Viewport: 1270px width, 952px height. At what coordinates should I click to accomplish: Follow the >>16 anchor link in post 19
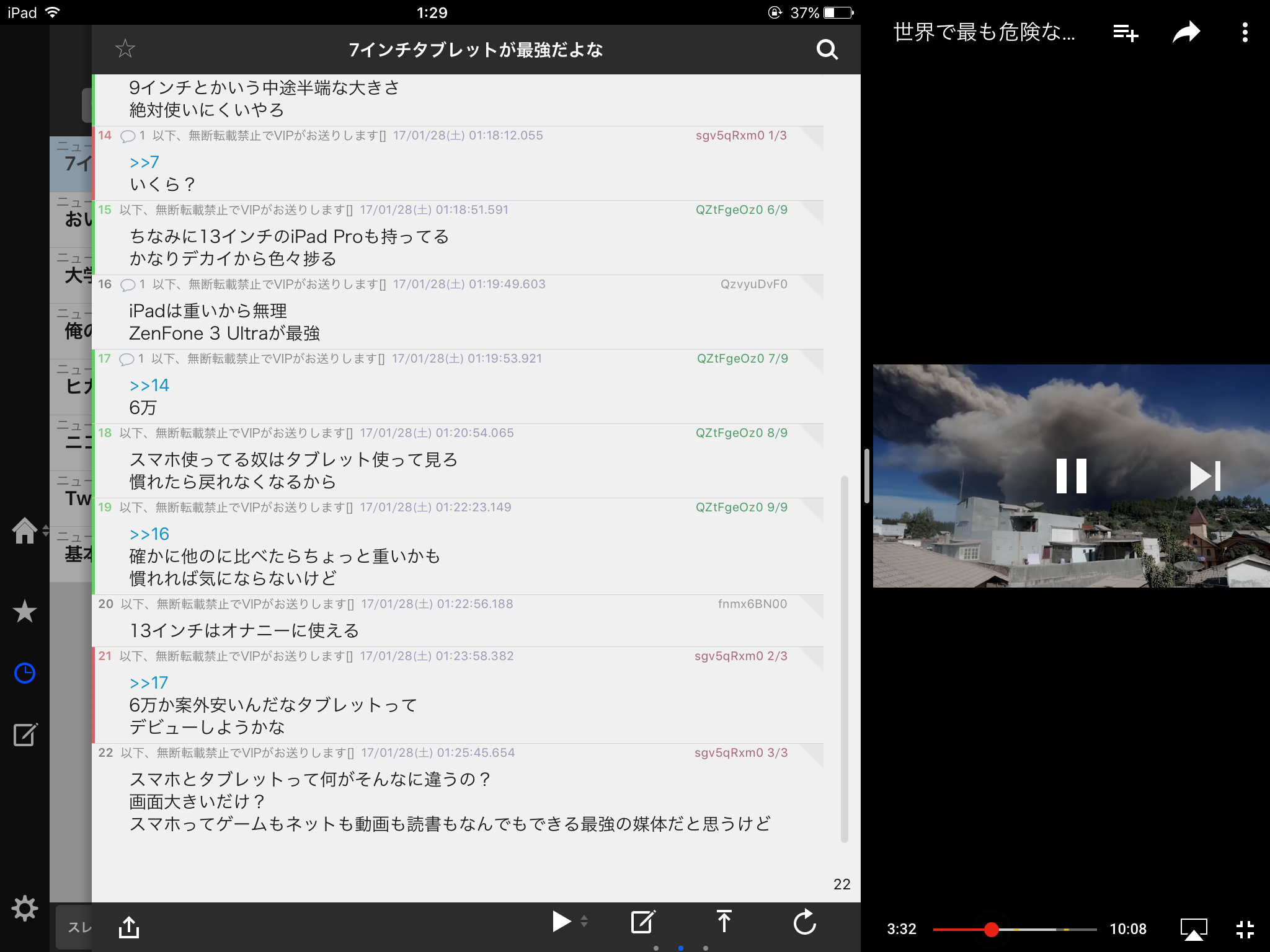pos(149,534)
